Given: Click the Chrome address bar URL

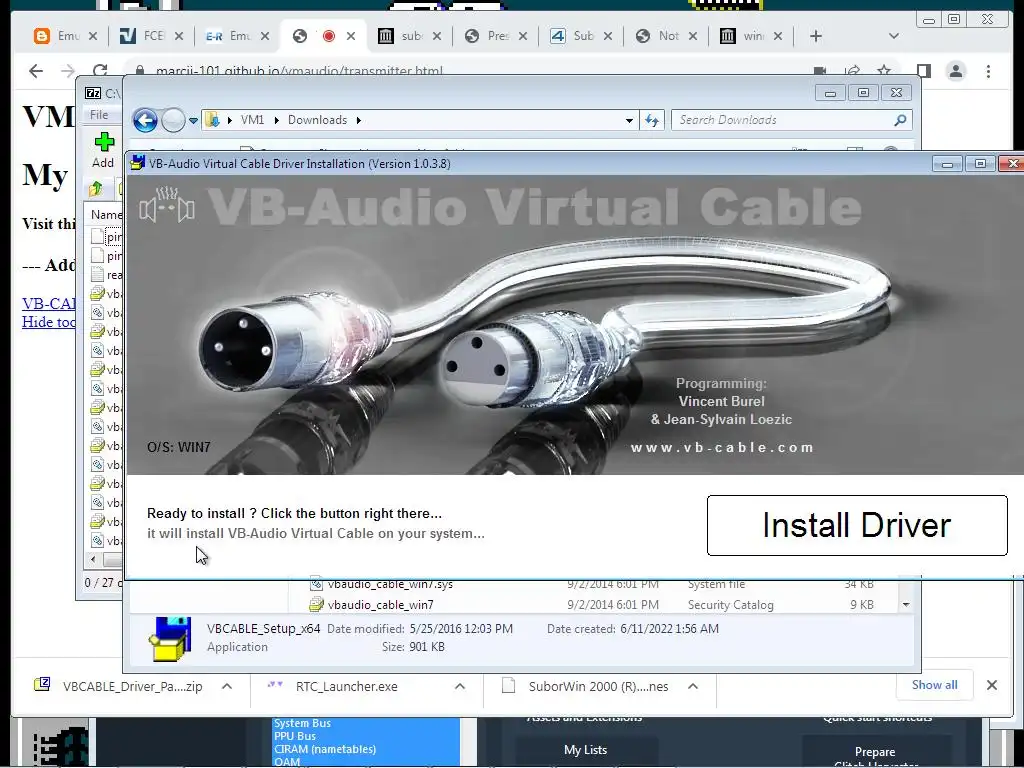Looking at the screenshot, I should (x=298, y=71).
